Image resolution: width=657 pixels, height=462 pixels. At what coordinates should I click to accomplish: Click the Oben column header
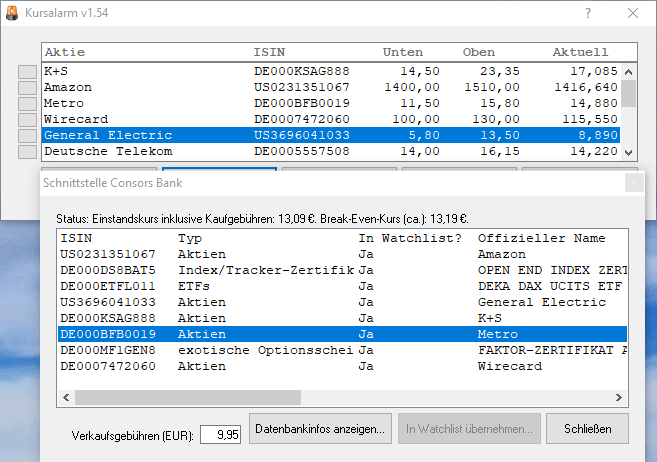479,52
